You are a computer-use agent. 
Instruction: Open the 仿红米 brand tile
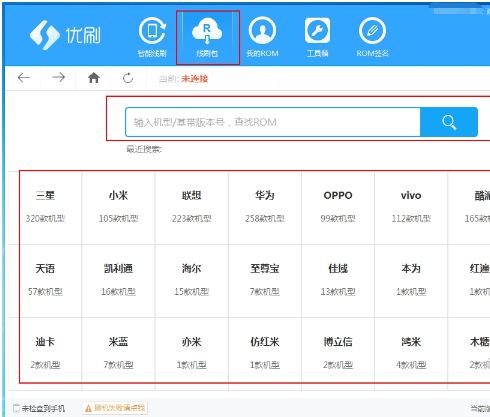point(265,354)
